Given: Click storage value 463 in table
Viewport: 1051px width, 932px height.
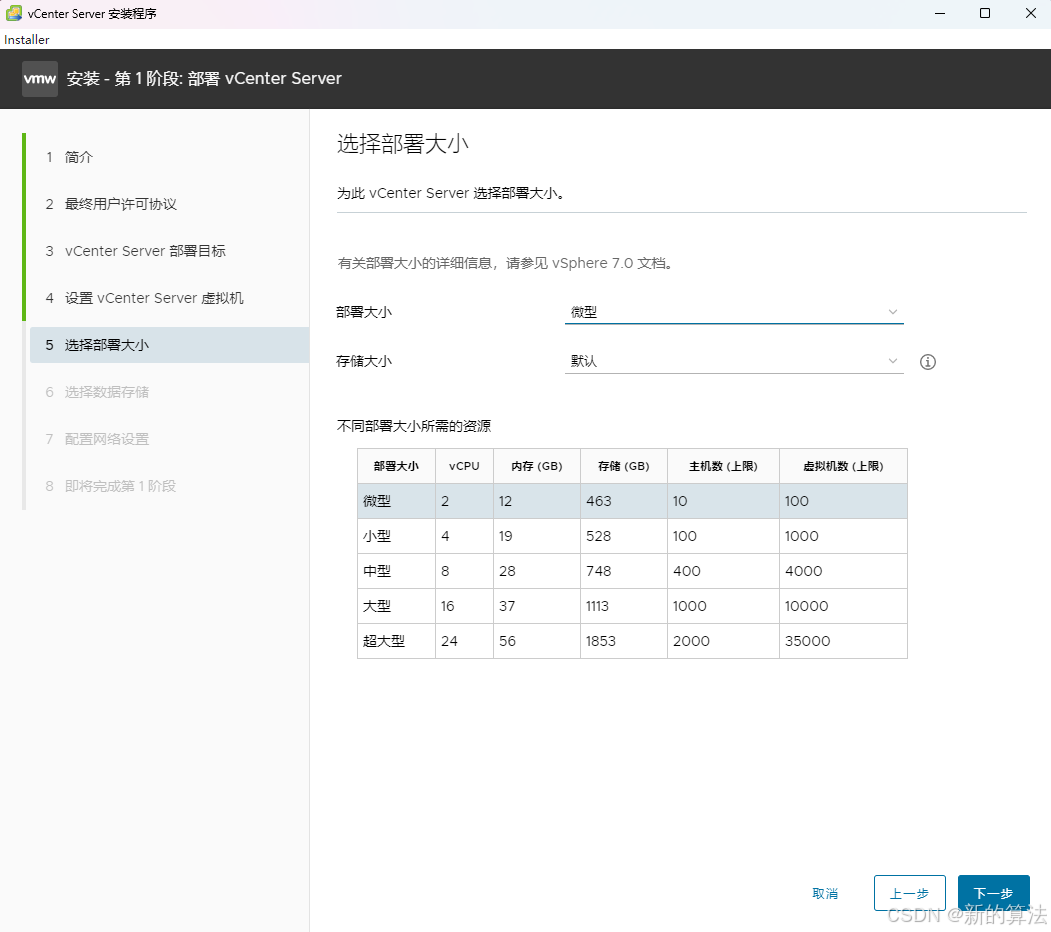Looking at the screenshot, I should [624, 501].
